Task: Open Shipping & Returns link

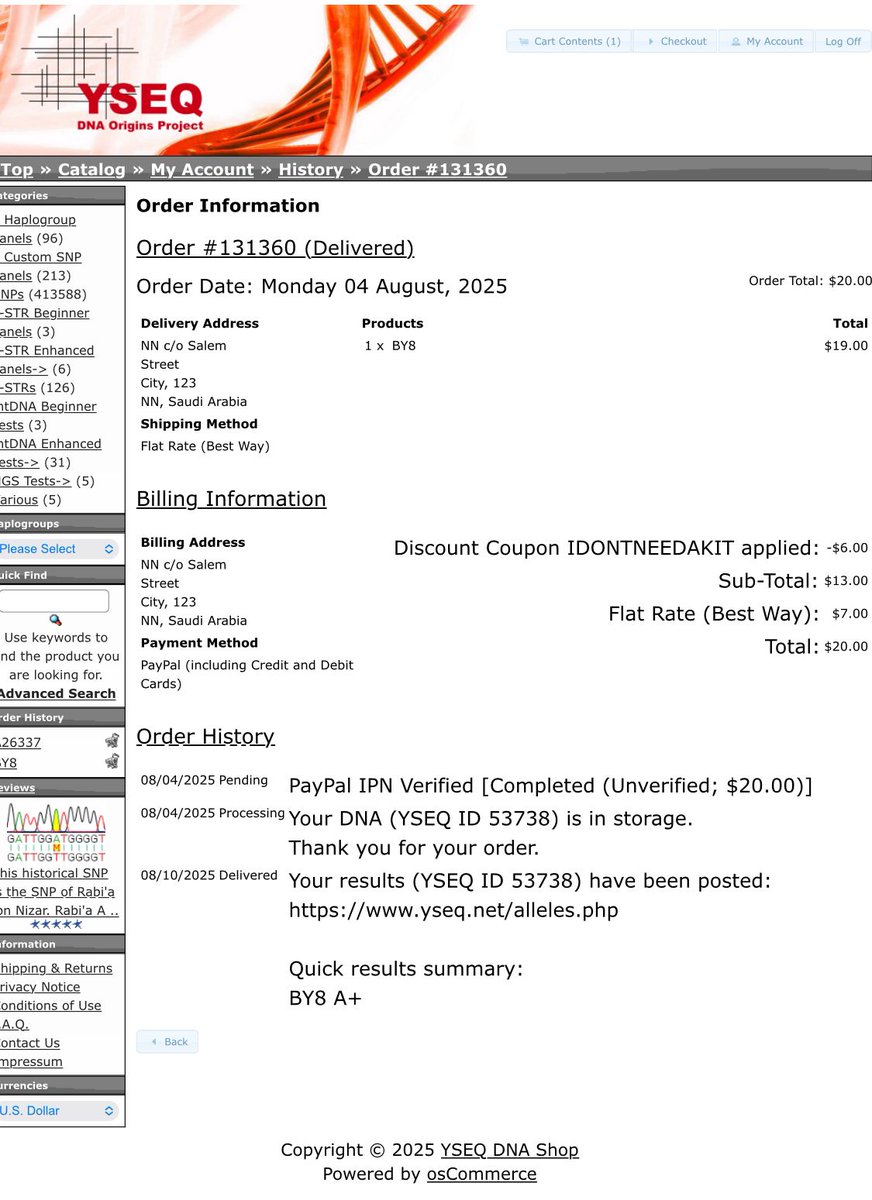Action: [56, 969]
